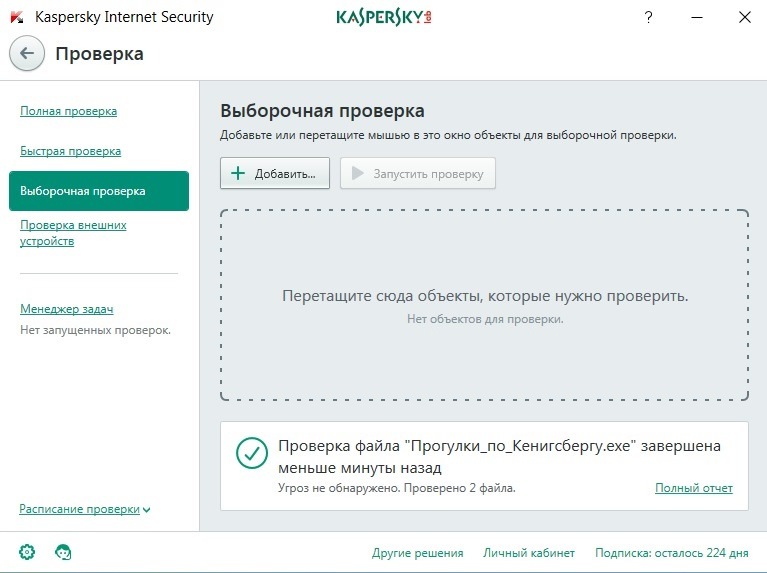Switch to Быстрая проверка
This screenshot has height=573, width=767.
coord(70,151)
